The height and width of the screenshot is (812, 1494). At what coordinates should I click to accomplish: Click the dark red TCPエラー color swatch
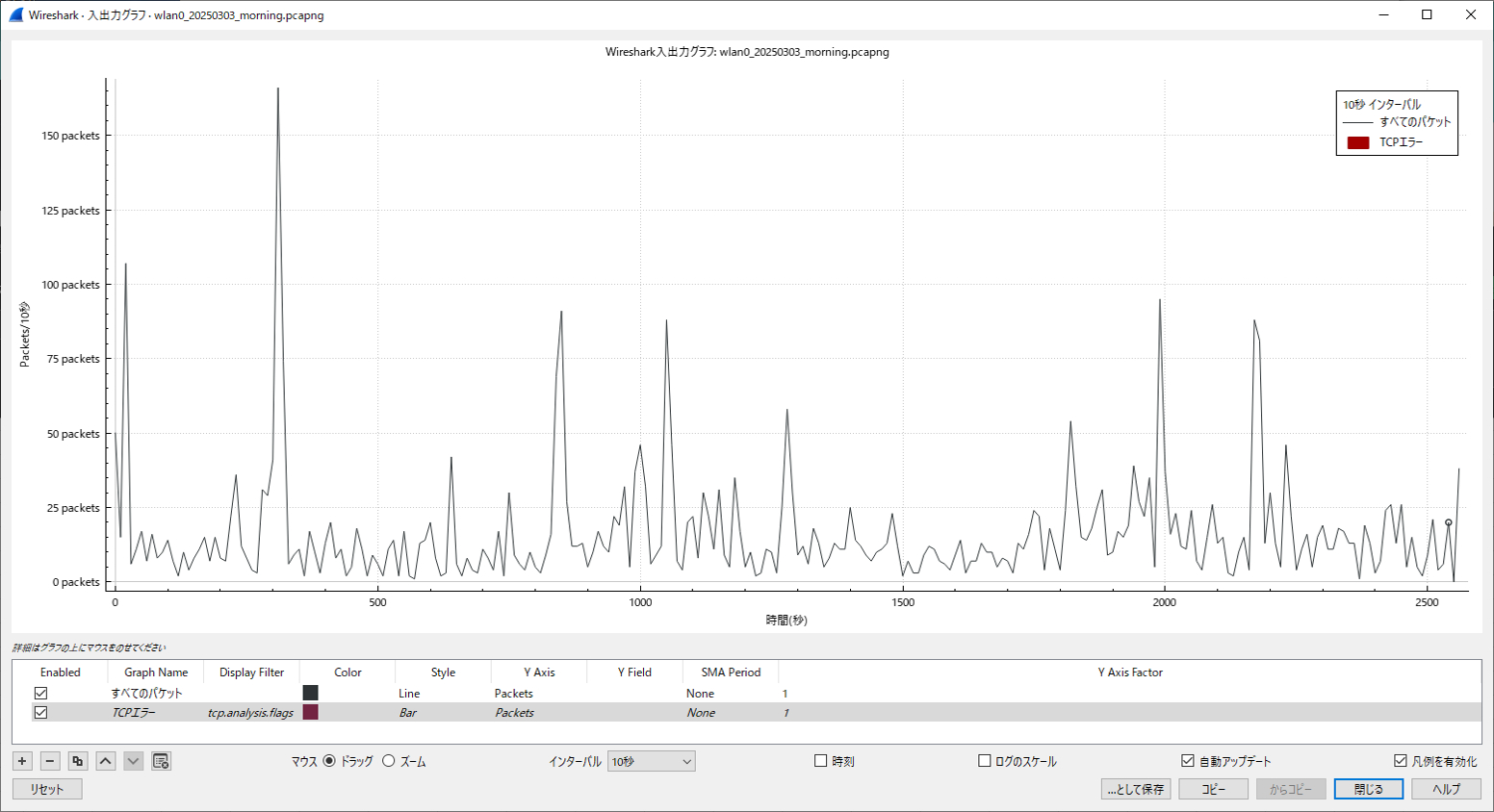(x=310, y=712)
